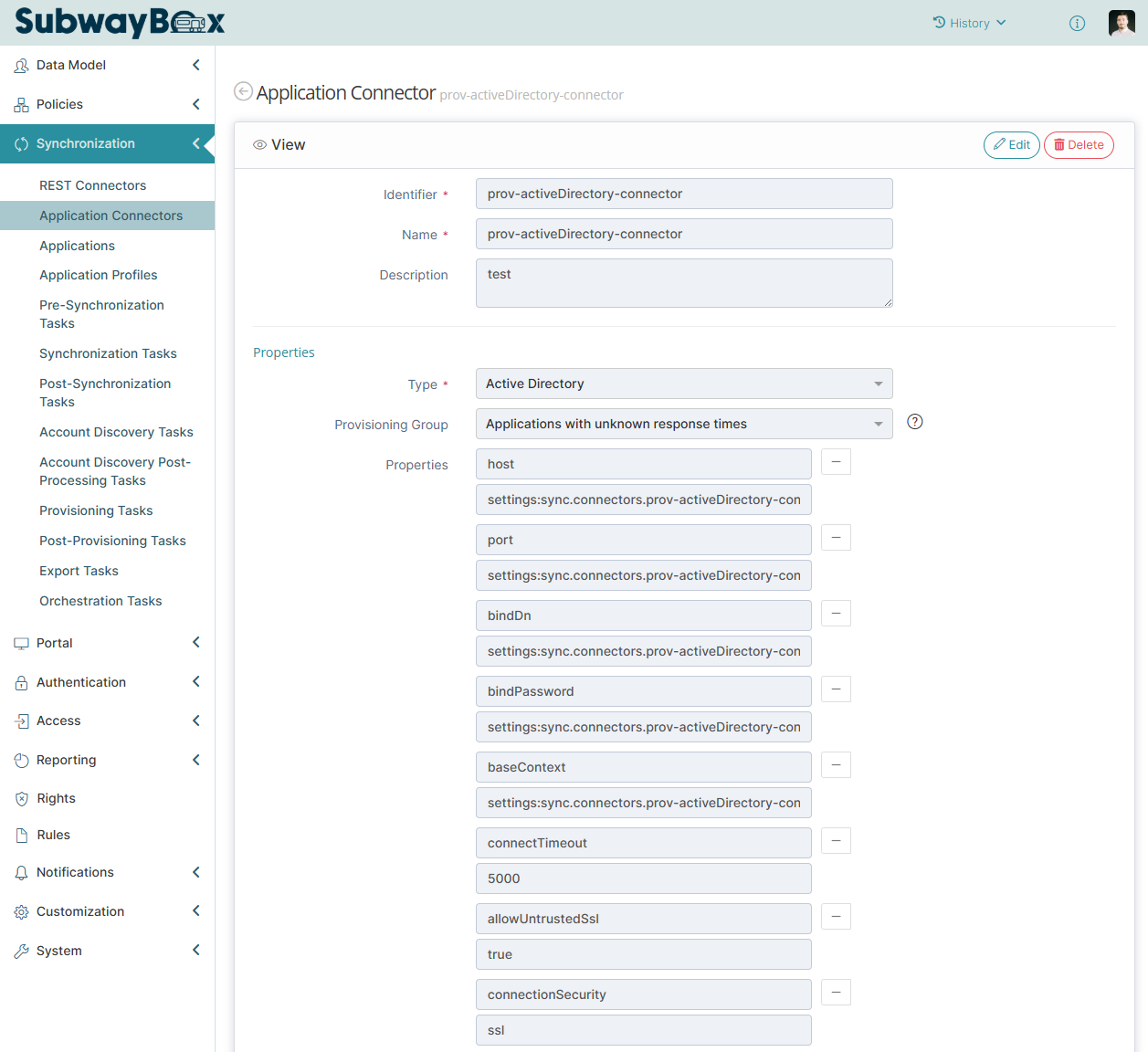This screenshot has width=1148, height=1052.
Task: Click the Provisioning Group help icon
Action: (x=914, y=422)
